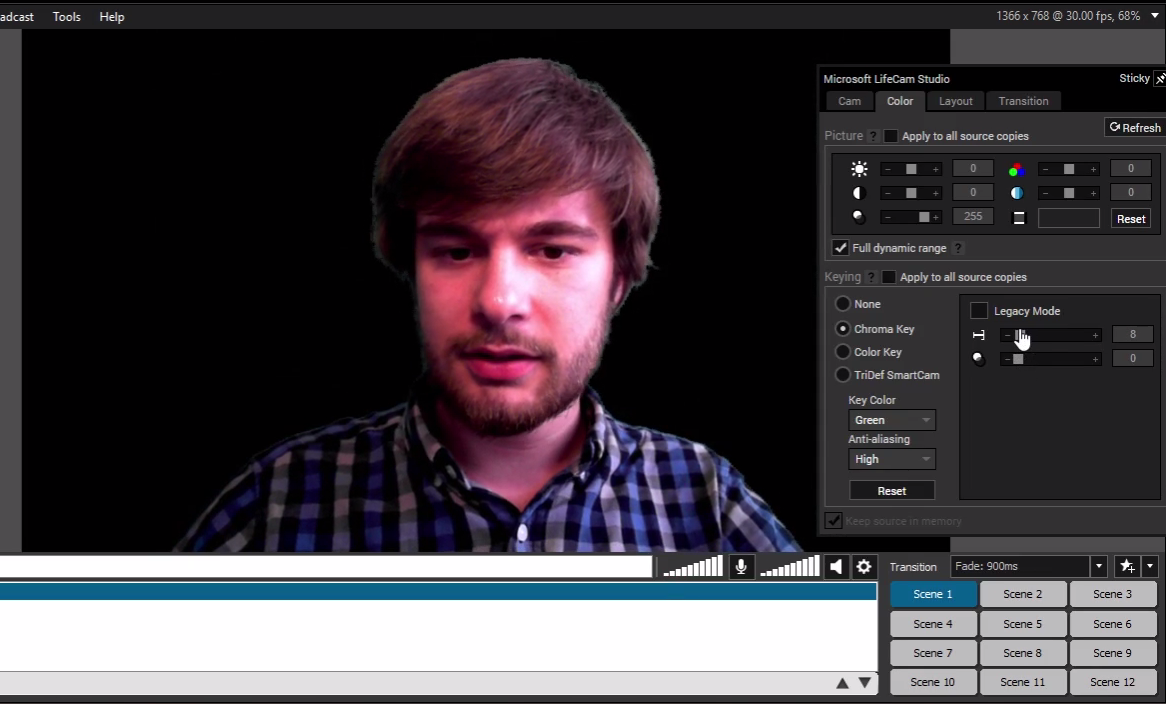
Task: Click the add transition star icon
Action: [1128, 566]
